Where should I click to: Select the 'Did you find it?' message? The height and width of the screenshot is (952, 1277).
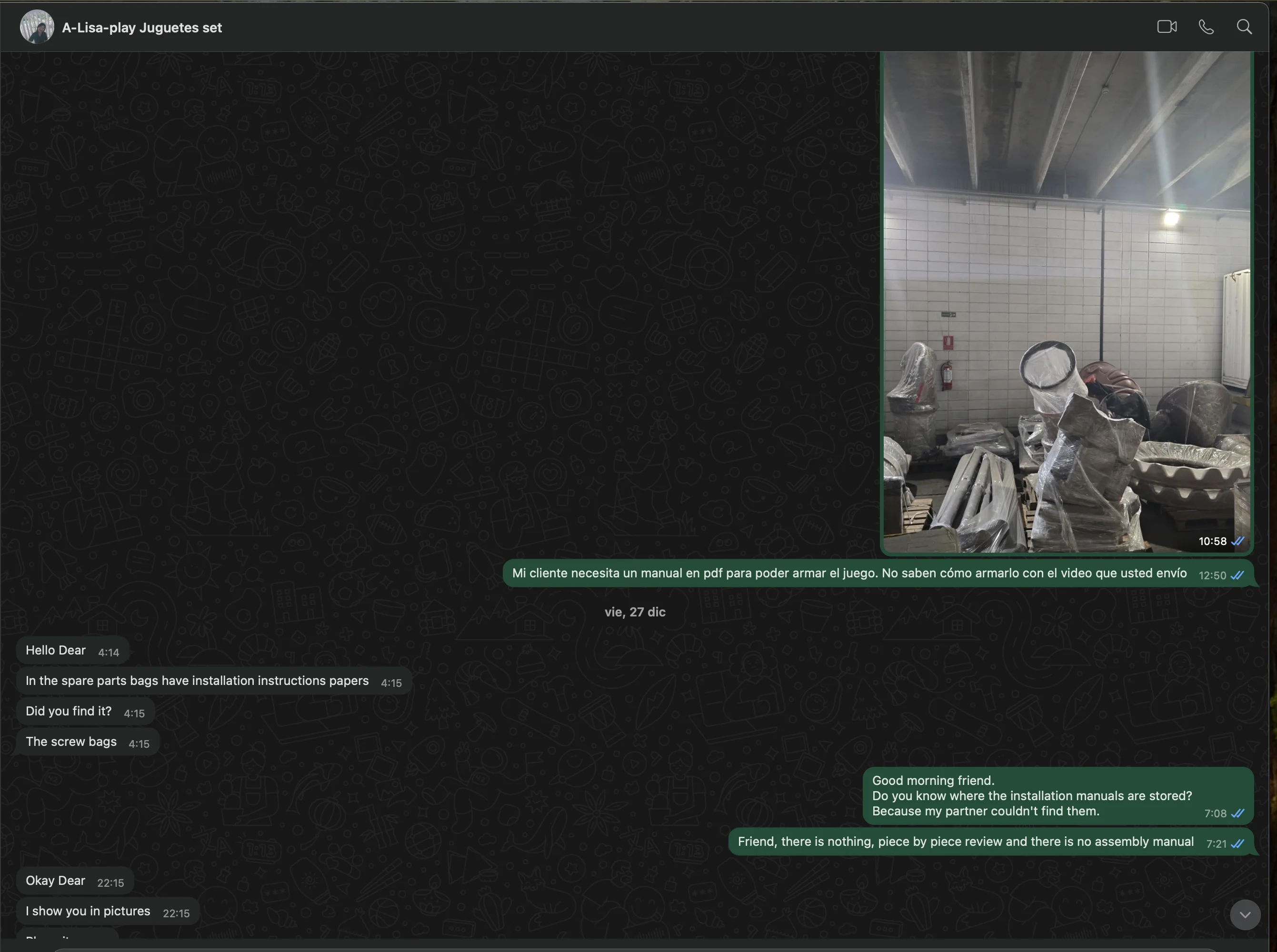pos(69,712)
